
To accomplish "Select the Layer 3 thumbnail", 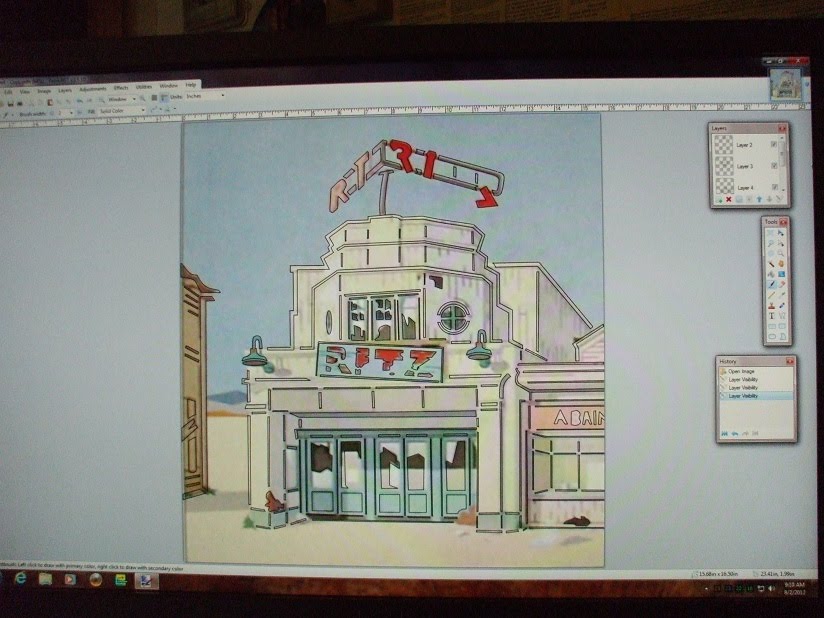I will (723, 165).
